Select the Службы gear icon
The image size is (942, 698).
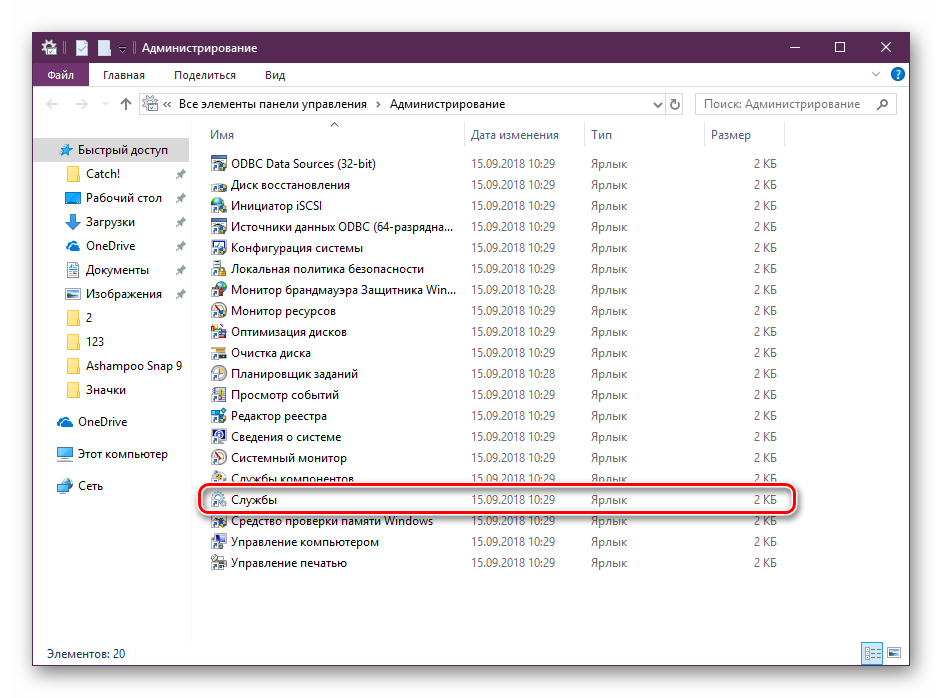point(219,500)
